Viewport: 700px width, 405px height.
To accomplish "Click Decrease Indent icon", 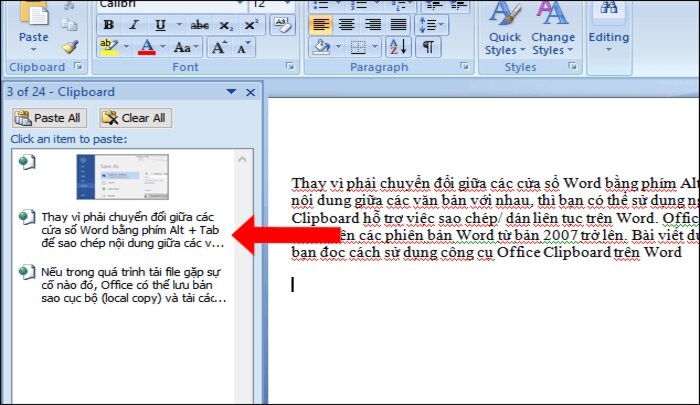I will 435,4.
